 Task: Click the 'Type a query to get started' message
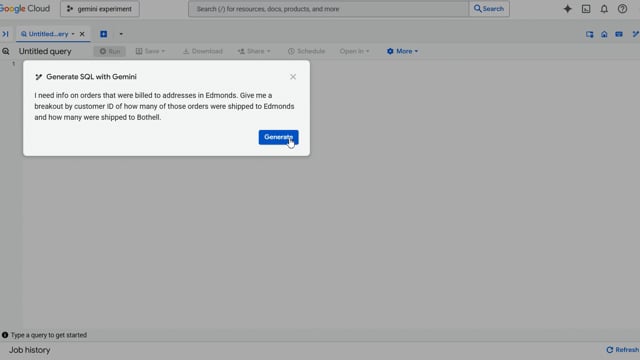pos(49,335)
